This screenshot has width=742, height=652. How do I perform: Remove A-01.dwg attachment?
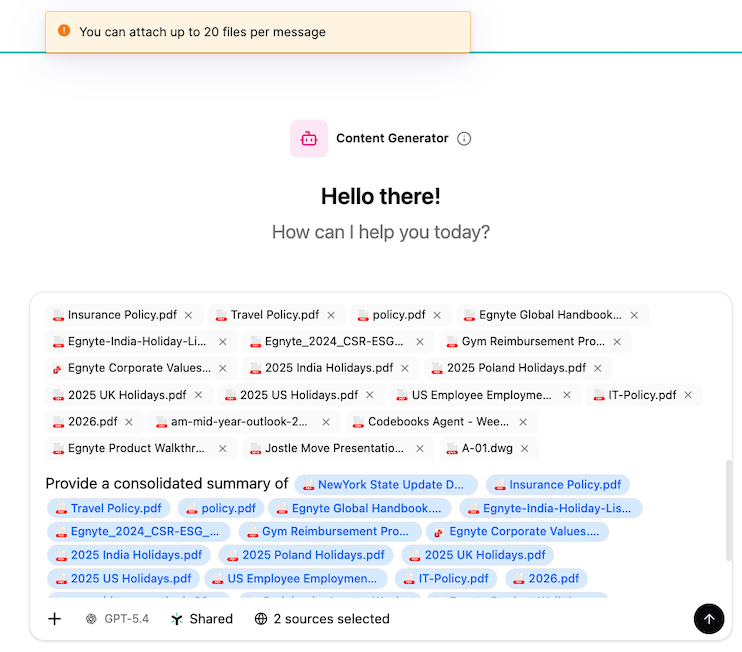(x=524, y=448)
